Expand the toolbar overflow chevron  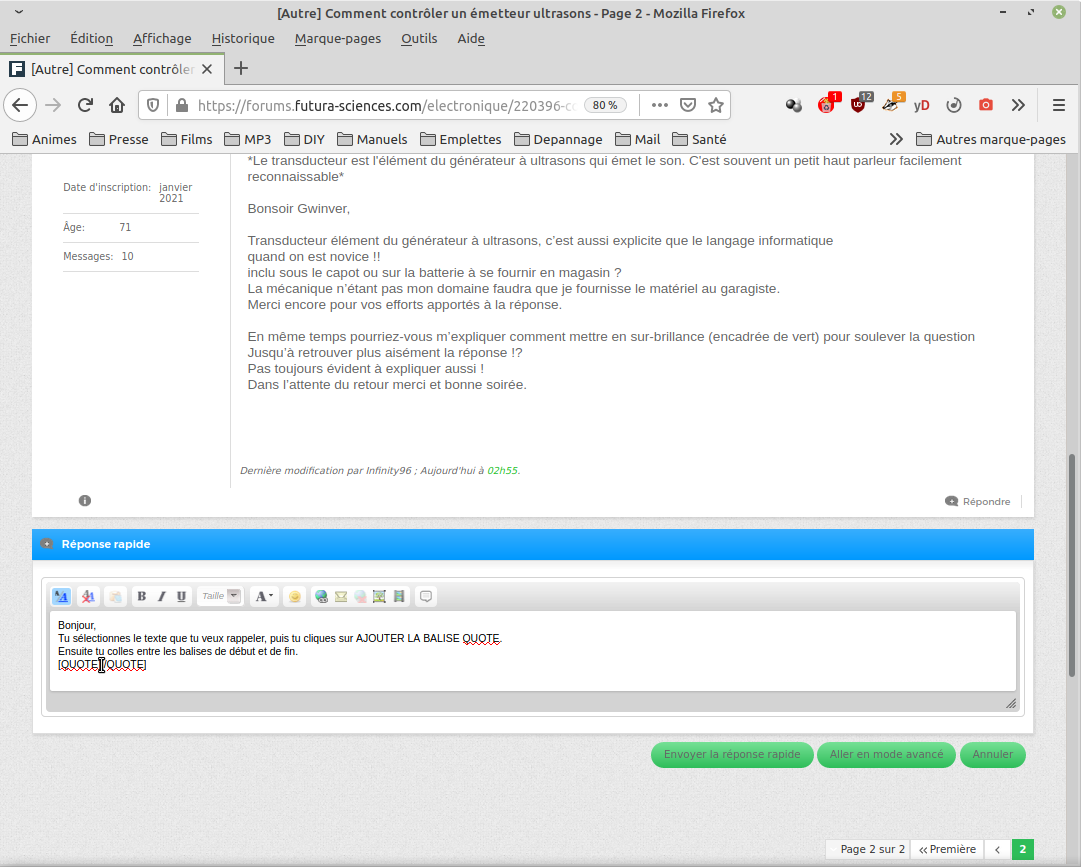point(1018,105)
